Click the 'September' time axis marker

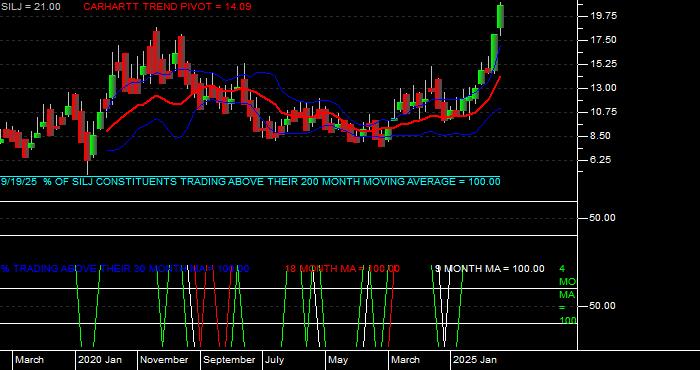point(229,360)
